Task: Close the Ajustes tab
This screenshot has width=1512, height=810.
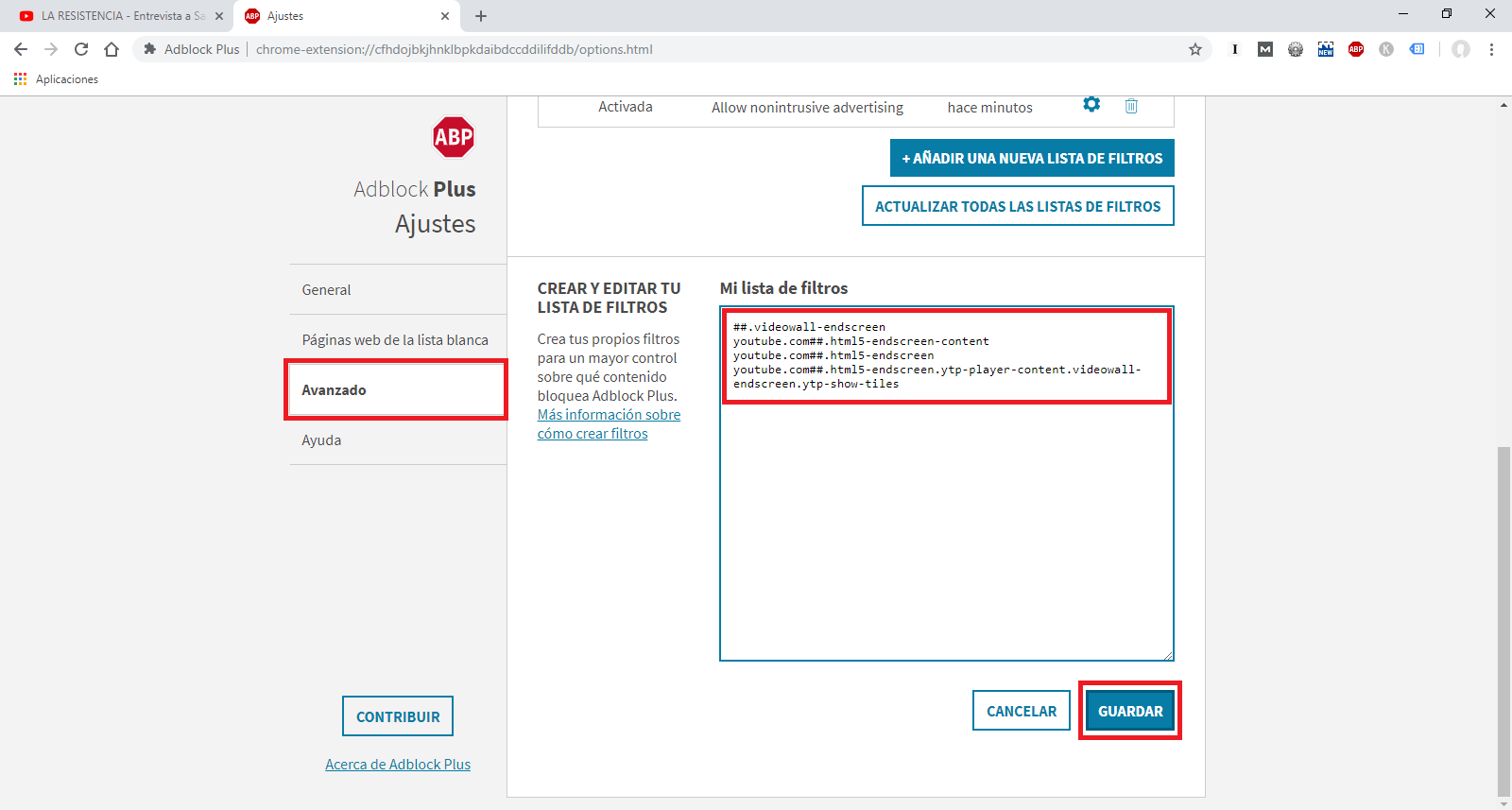Action: tap(445, 16)
